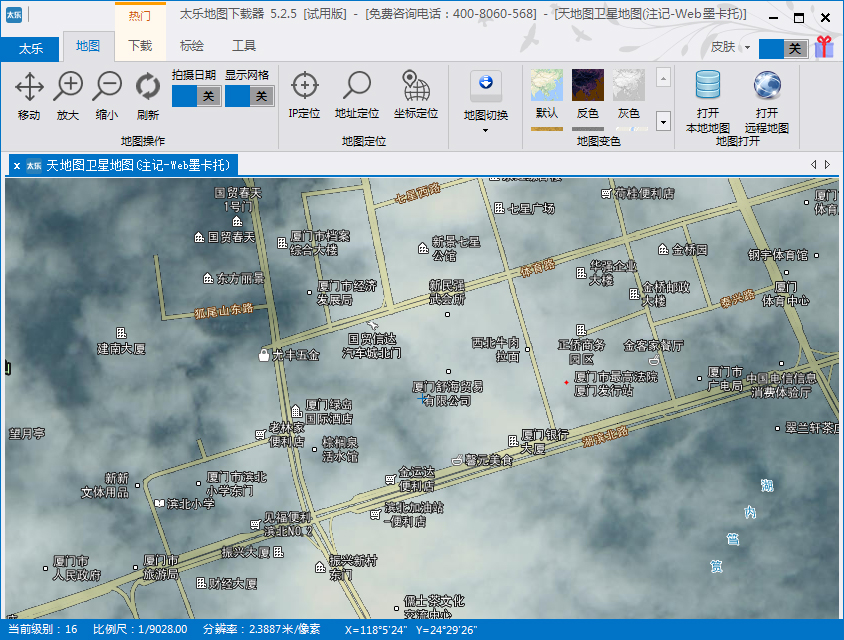Toggle the 拍摄日期 switch
Image resolution: width=844 pixels, height=640 pixels.
196,96
